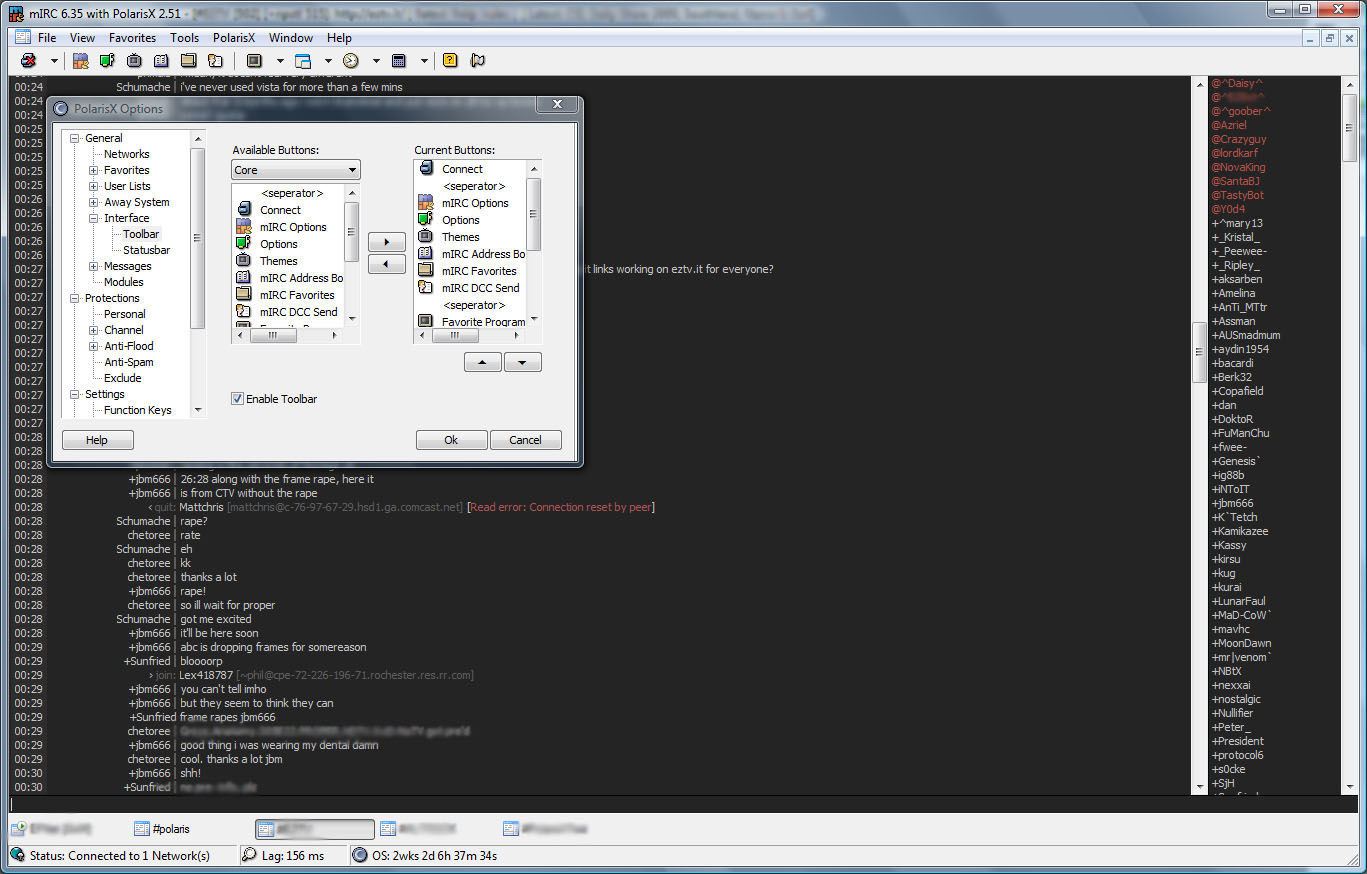Click the add-button right arrow
Viewport: 1367px width, 874px height.
(387, 242)
